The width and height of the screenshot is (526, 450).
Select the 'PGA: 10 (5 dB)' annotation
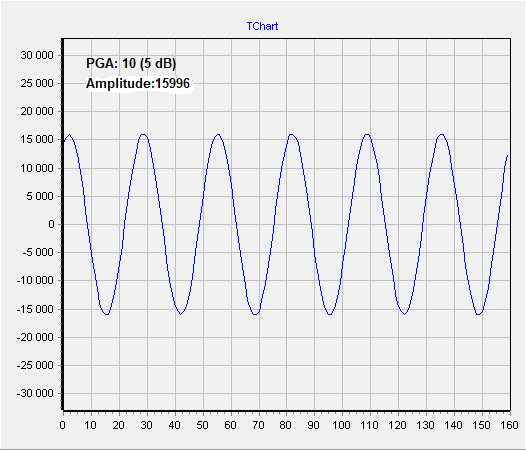coord(131,63)
